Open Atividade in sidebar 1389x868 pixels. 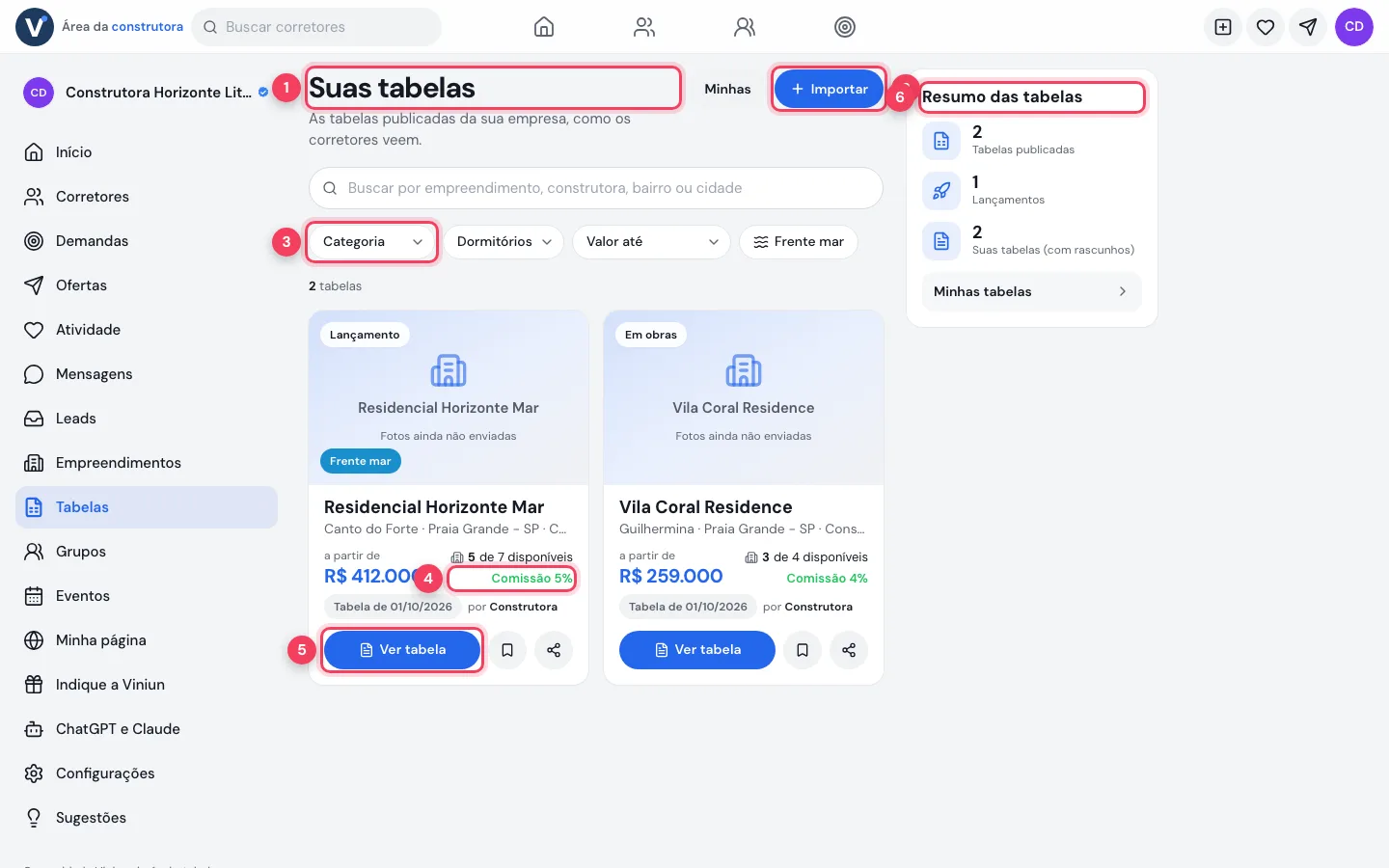pyautogui.click(x=147, y=330)
